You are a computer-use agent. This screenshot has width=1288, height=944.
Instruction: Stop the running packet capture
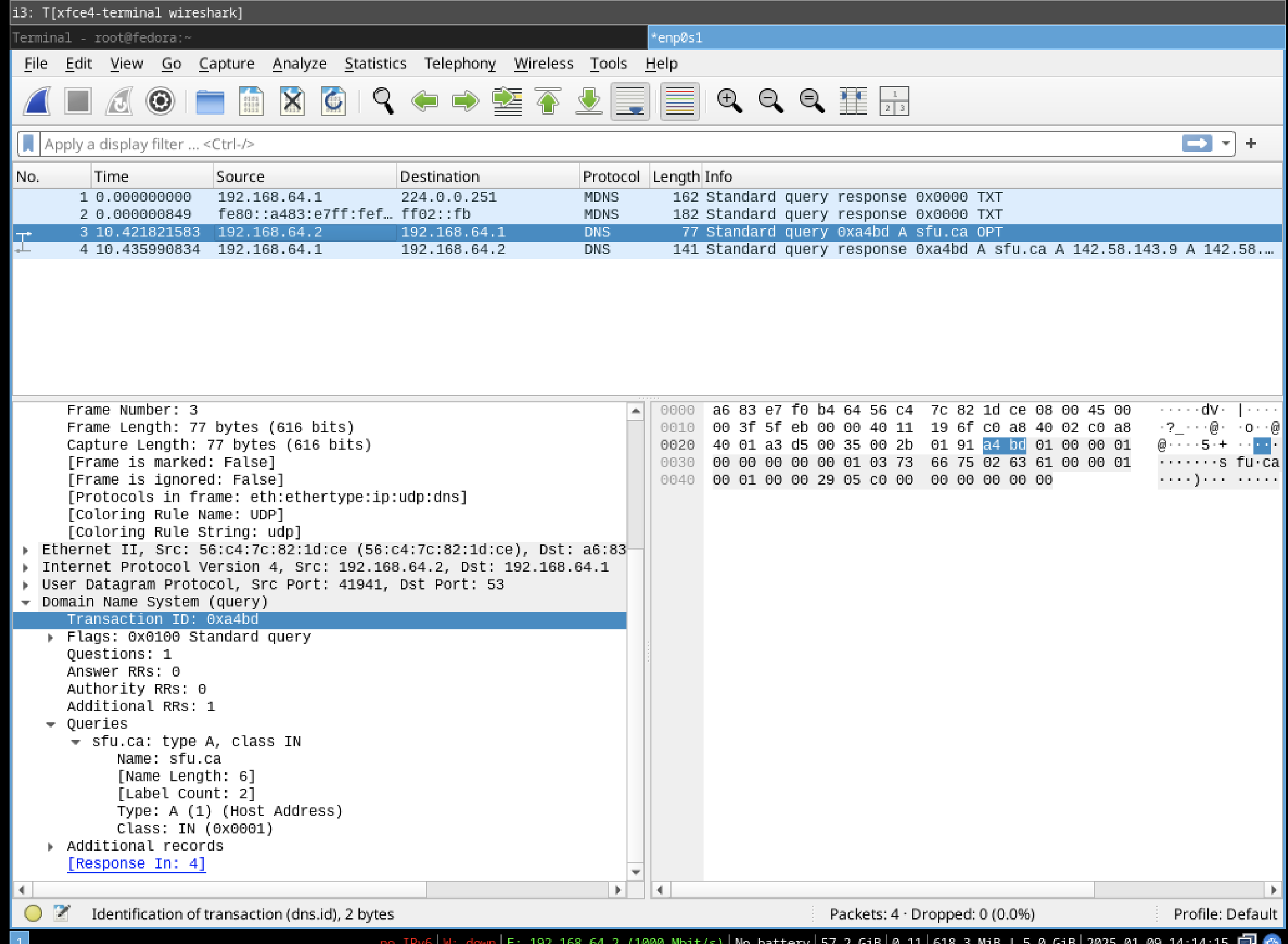point(78,101)
